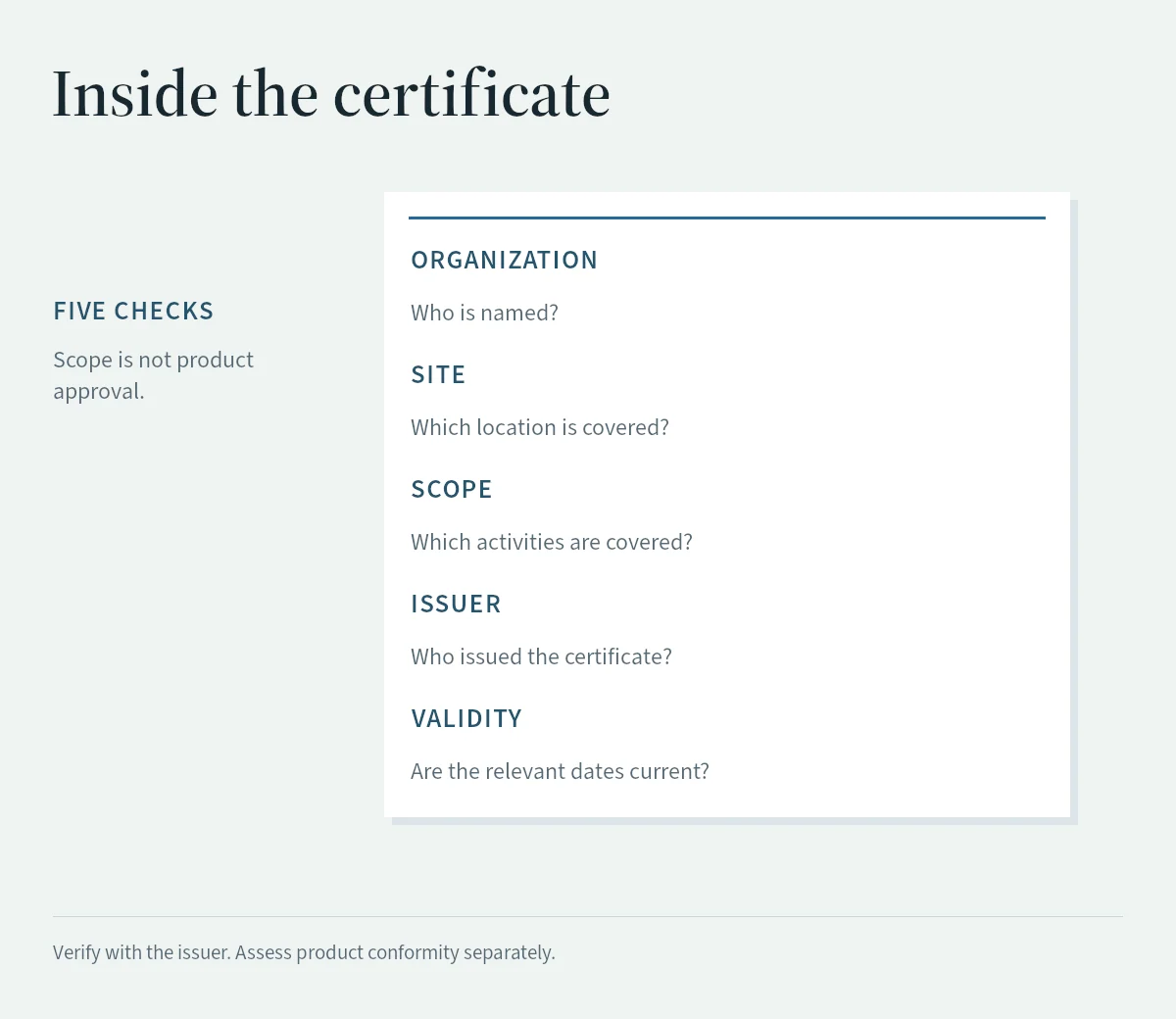This screenshot has width=1176, height=1019.
Task: Select the FIVE CHECKS heading
Action: tap(133, 311)
